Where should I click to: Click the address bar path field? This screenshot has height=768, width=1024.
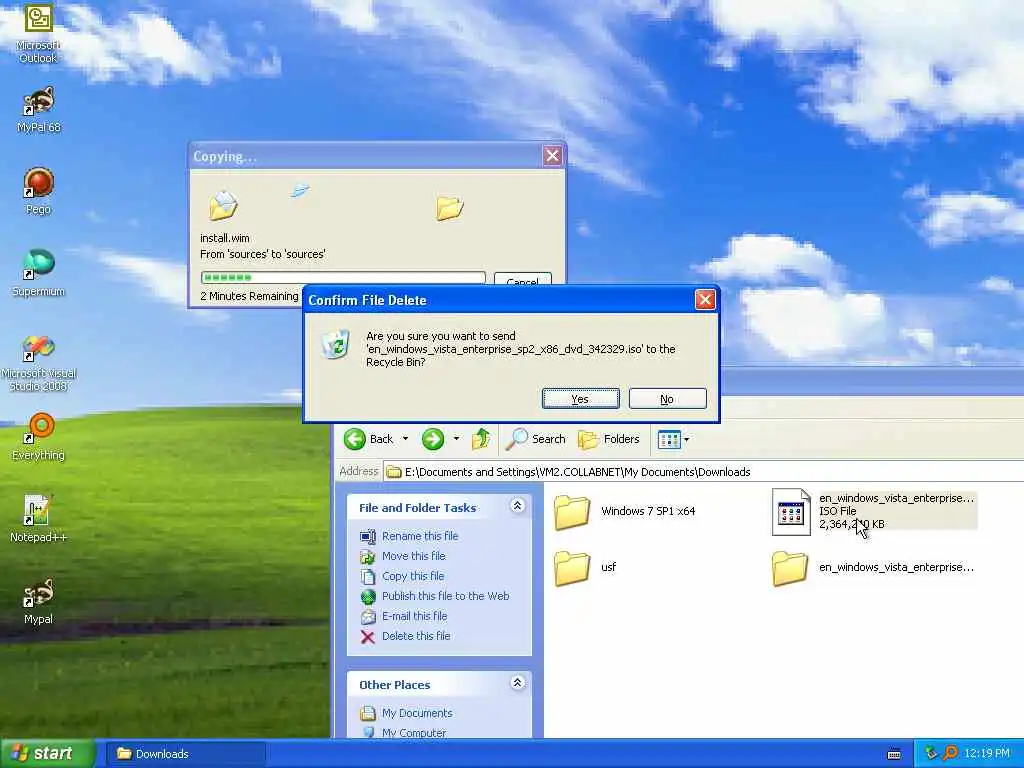tap(704, 472)
